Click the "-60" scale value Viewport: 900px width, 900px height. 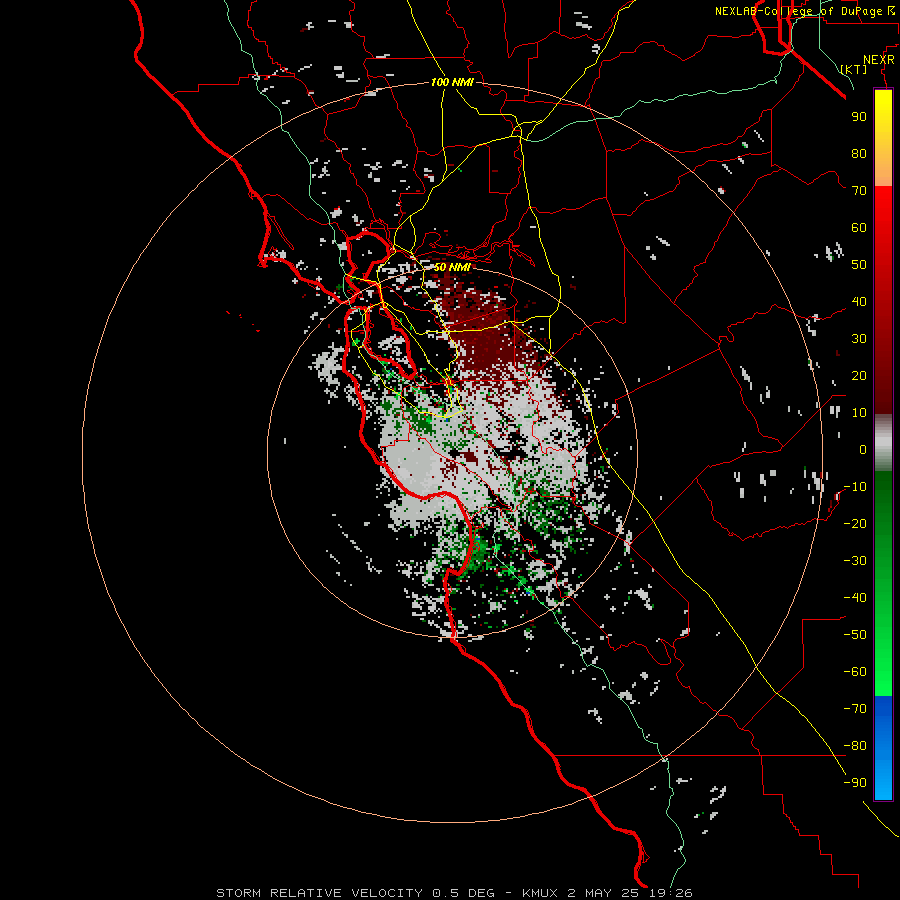(855, 672)
